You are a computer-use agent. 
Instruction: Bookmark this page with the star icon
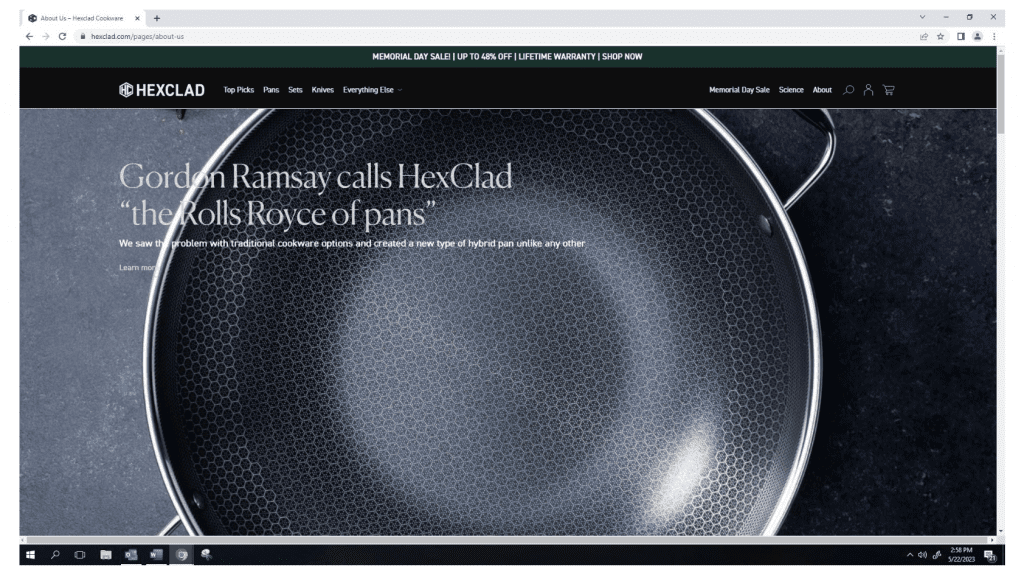point(940,37)
